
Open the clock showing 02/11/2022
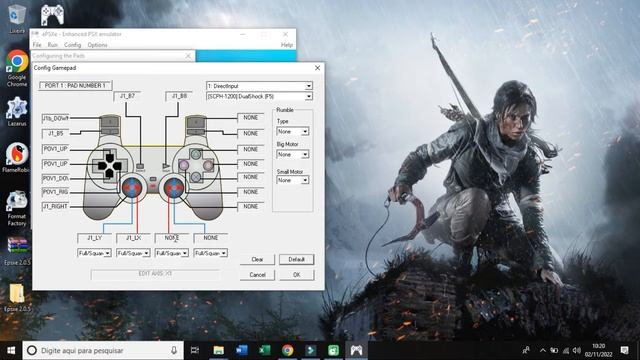598,350
